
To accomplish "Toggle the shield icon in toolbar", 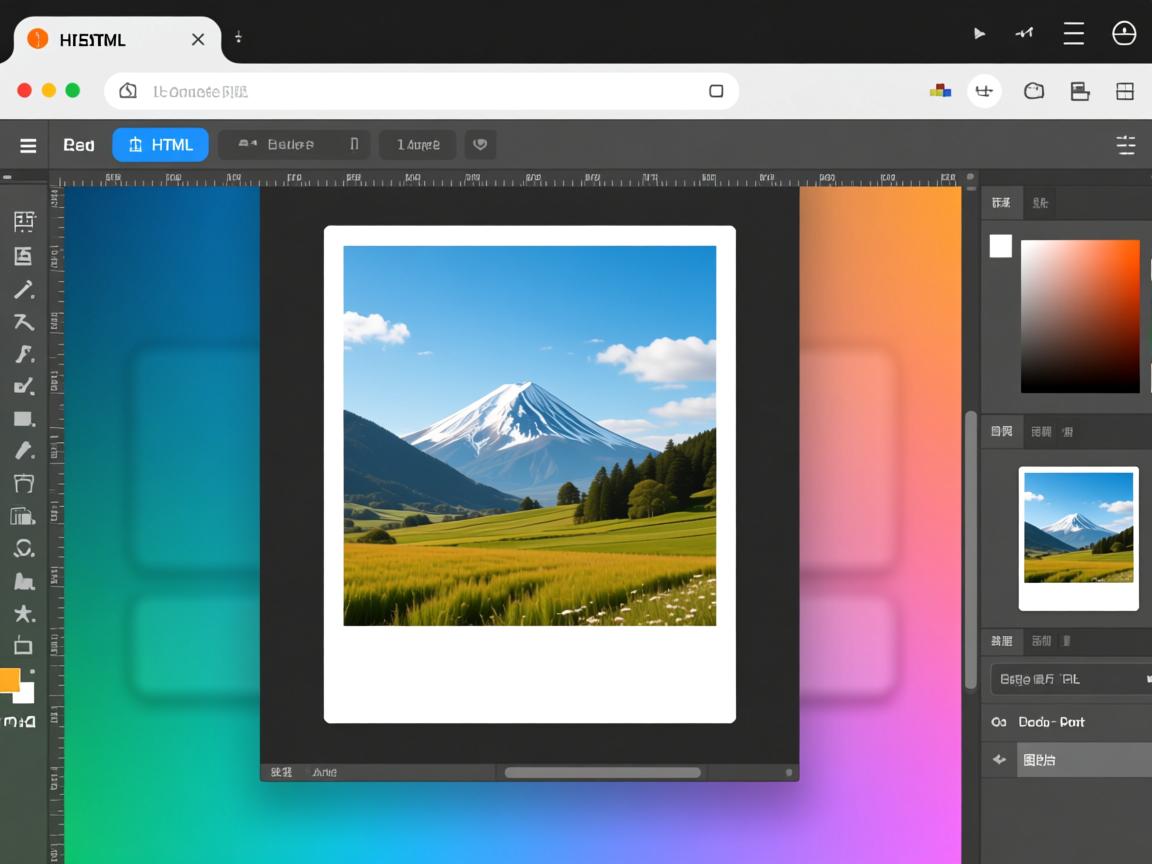I will pos(480,145).
